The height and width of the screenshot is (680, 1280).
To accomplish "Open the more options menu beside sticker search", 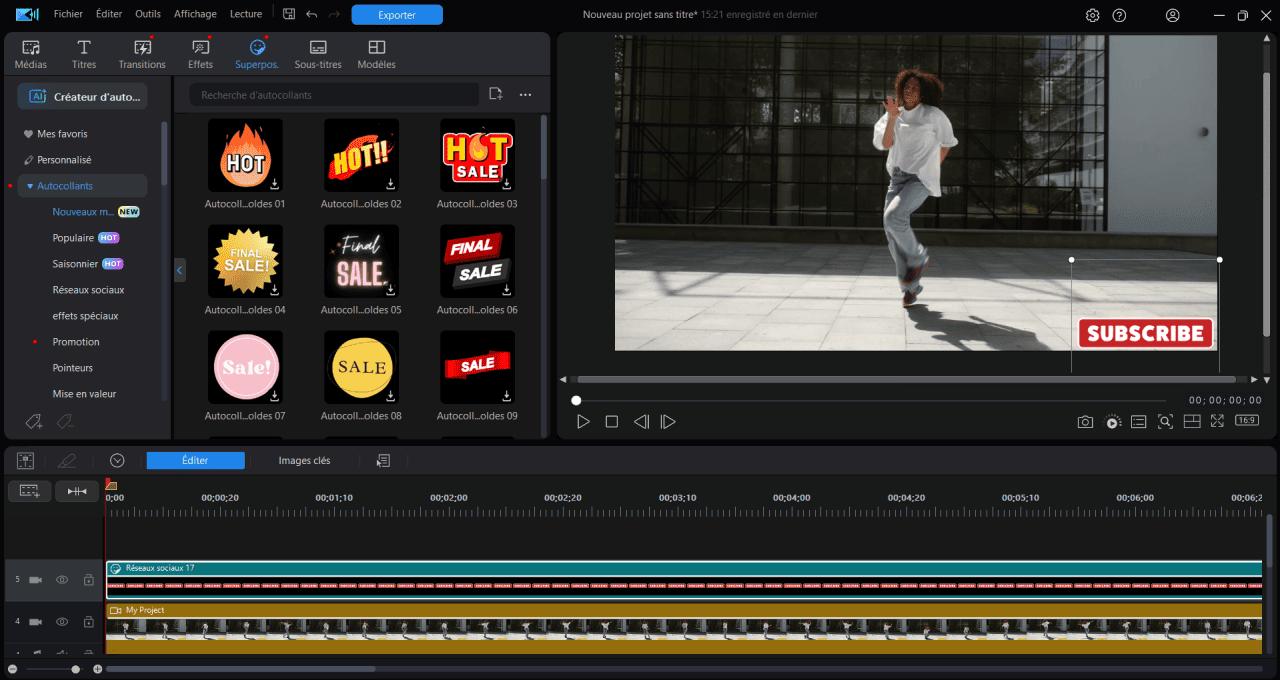I will [526, 93].
